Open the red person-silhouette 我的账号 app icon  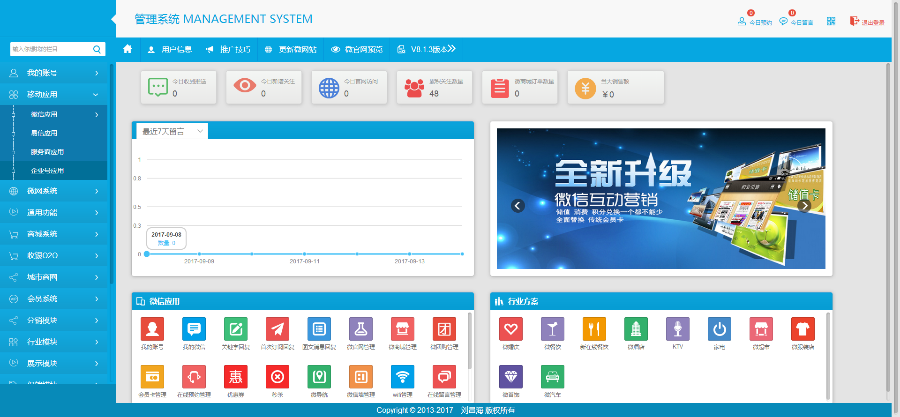click(x=152, y=329)
